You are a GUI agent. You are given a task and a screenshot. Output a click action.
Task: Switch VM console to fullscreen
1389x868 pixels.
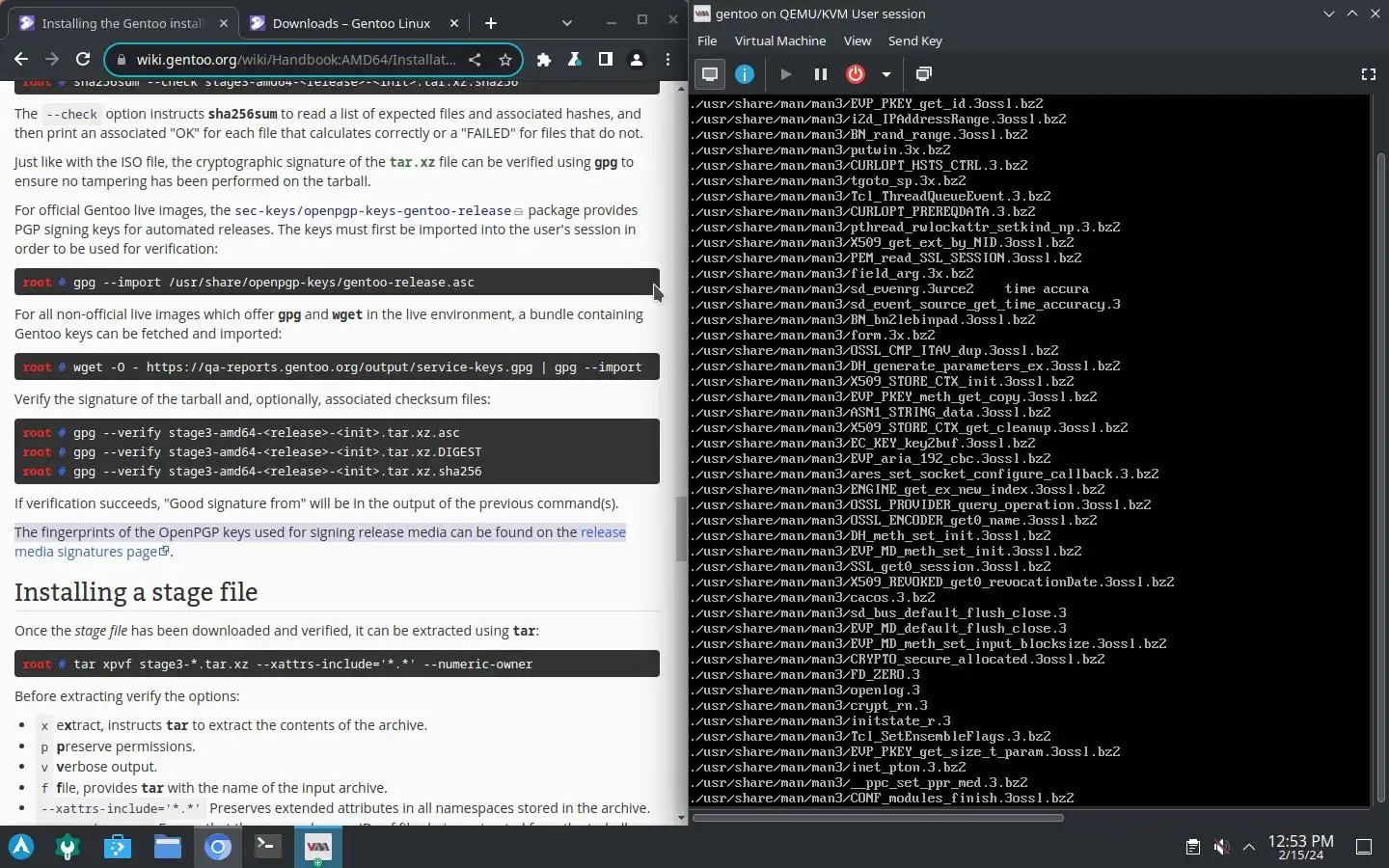(x=1368, y=74)
